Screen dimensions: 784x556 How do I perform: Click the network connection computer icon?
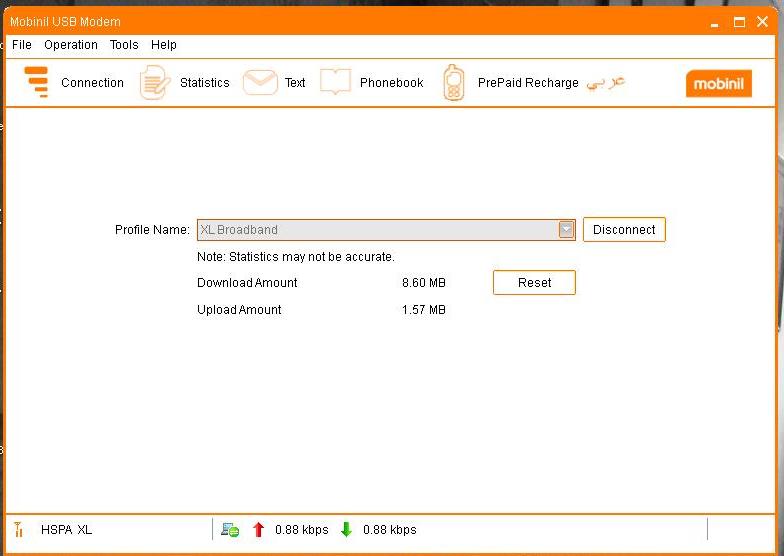click(x=230, y=530)
